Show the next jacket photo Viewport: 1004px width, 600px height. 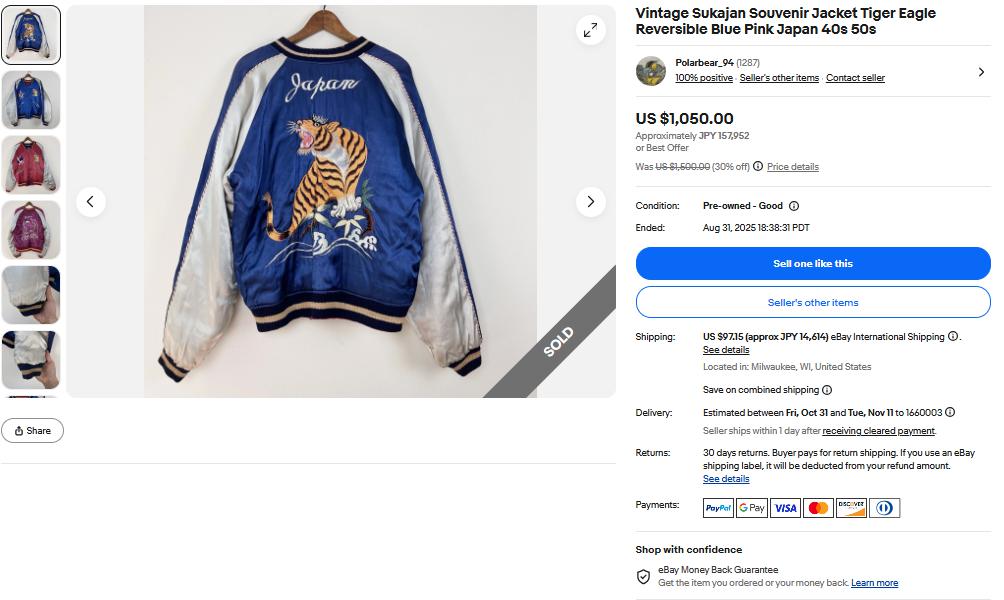(591, 202)
